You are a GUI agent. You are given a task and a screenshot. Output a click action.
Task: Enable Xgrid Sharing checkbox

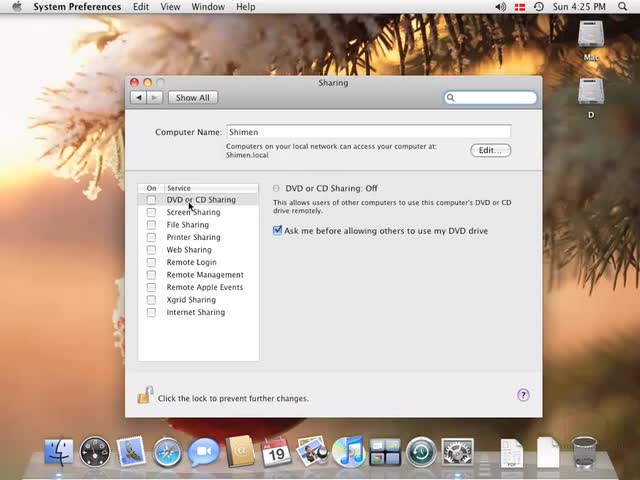[x=151, y=300]
